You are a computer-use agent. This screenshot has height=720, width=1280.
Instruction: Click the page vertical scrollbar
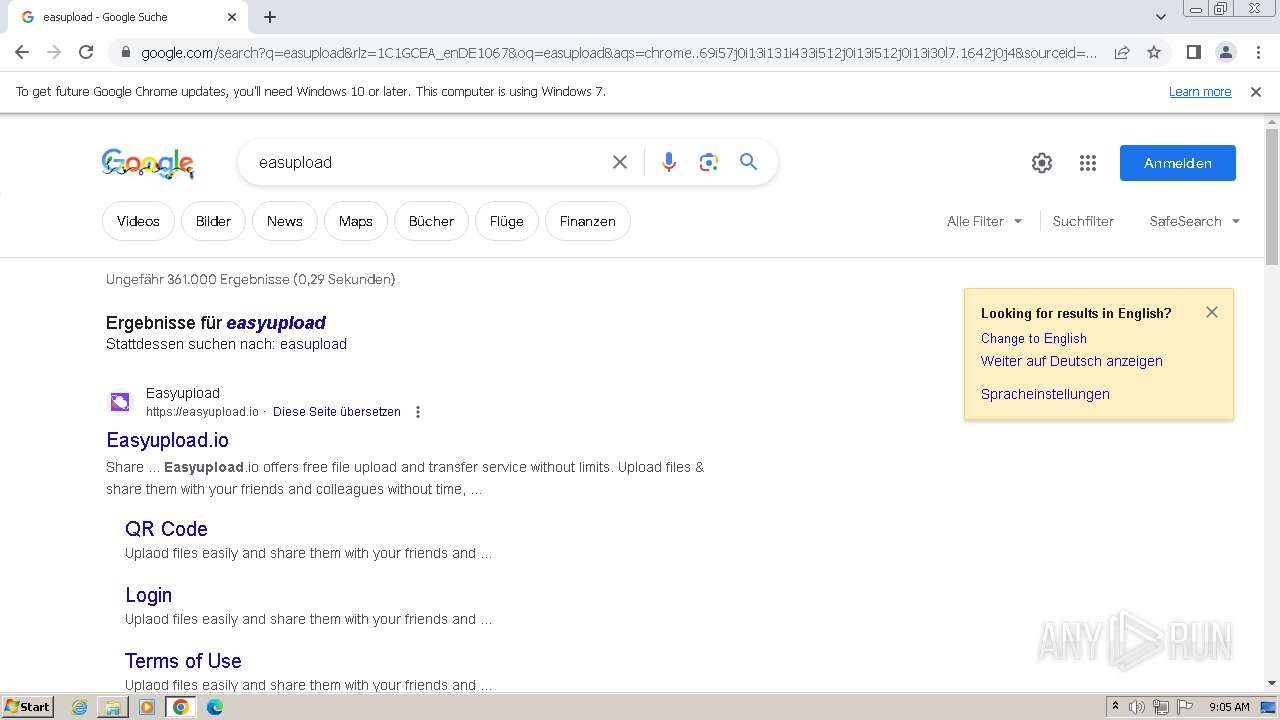[x=1272, y=195]
